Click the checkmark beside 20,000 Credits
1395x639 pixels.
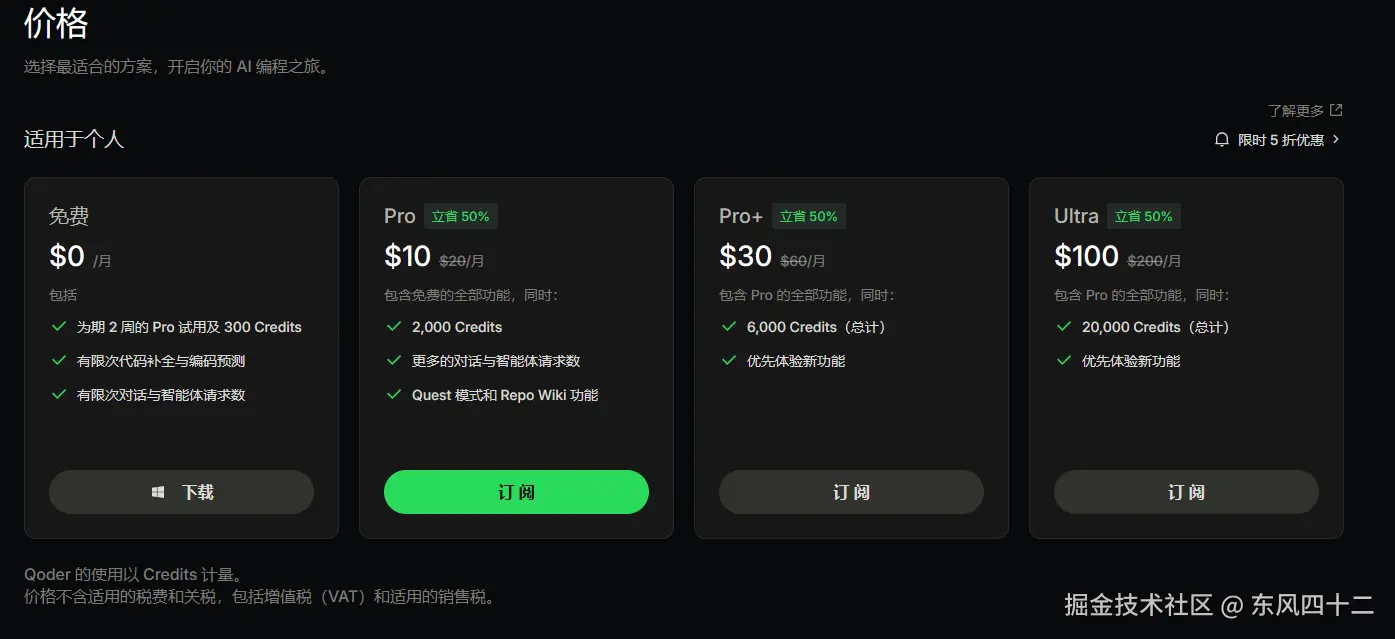(1064, 327)
